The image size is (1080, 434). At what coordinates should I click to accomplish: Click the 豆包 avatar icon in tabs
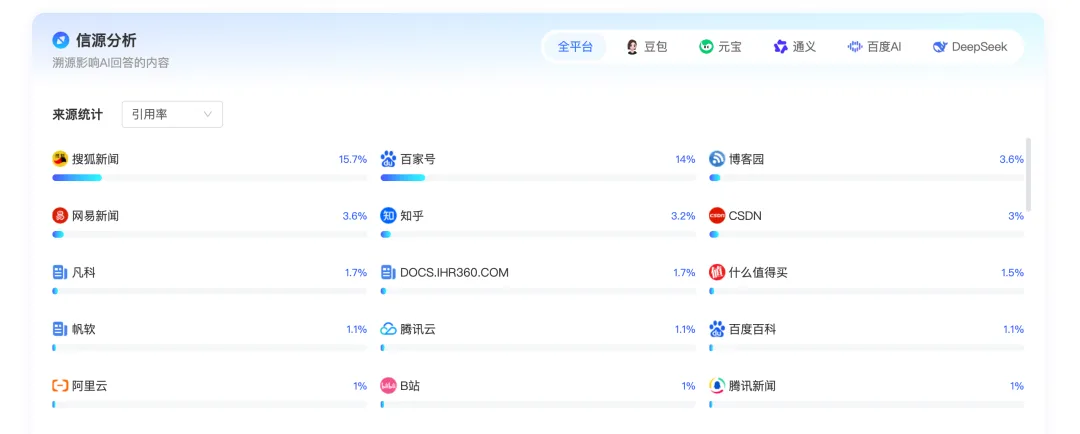click(x=632, y=47)
